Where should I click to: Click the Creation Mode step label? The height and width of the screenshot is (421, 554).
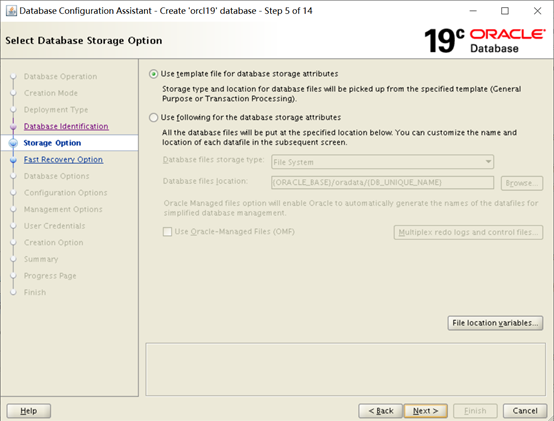(x=51, y=93)
